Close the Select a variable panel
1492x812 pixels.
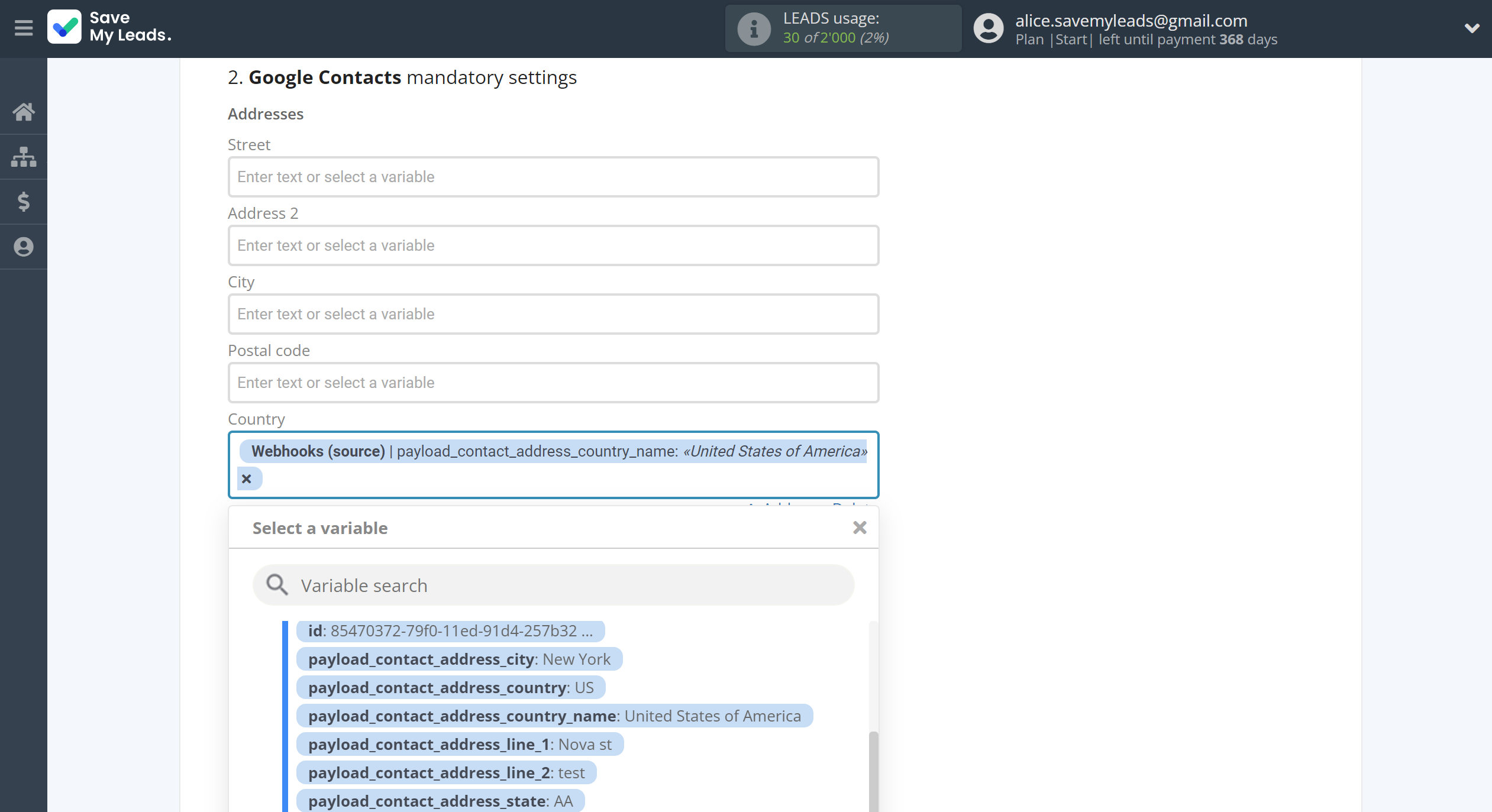pos(860,528)
